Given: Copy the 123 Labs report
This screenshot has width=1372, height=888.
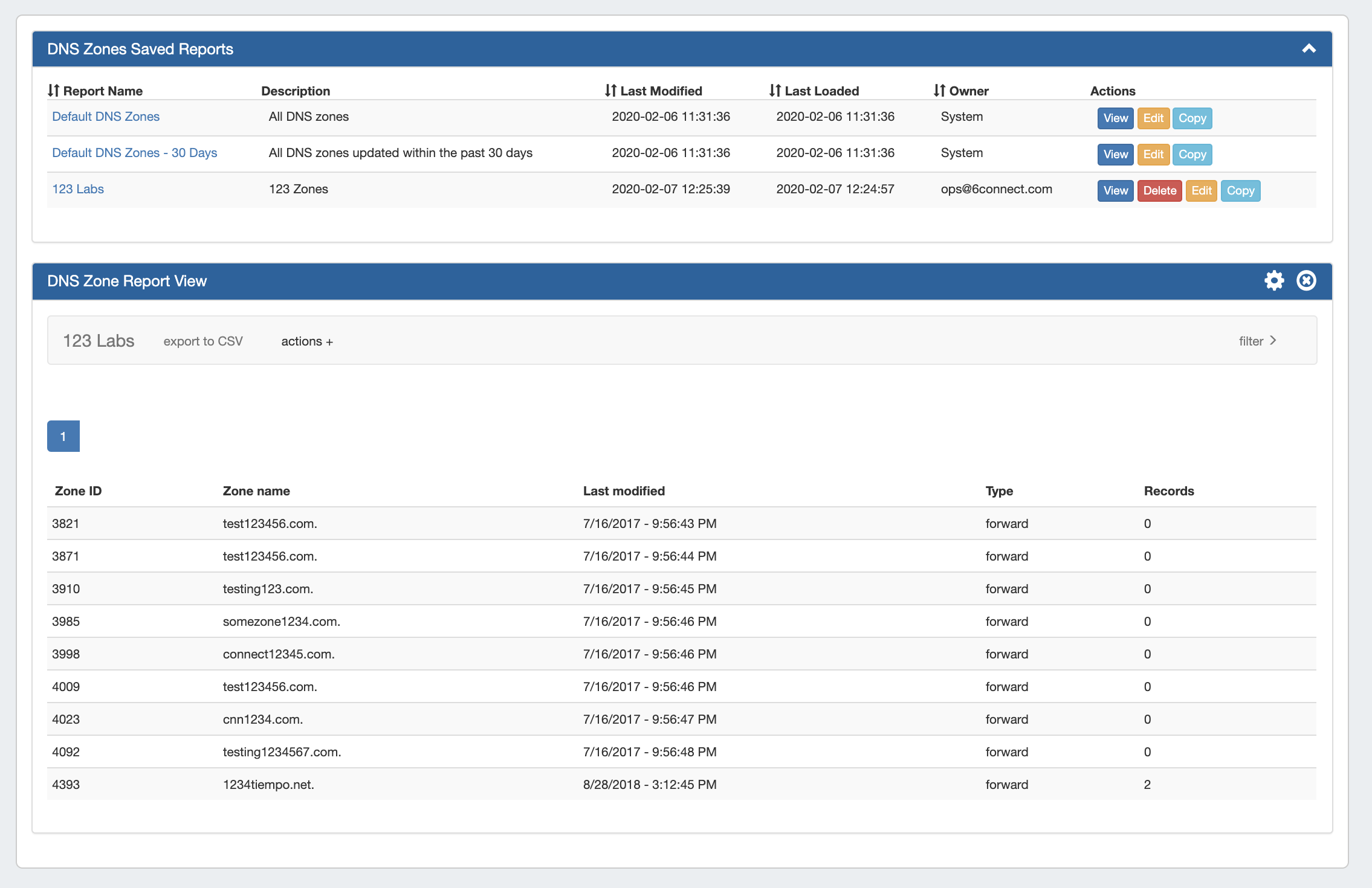Looking at the screenshot, I should point(1240,191).
